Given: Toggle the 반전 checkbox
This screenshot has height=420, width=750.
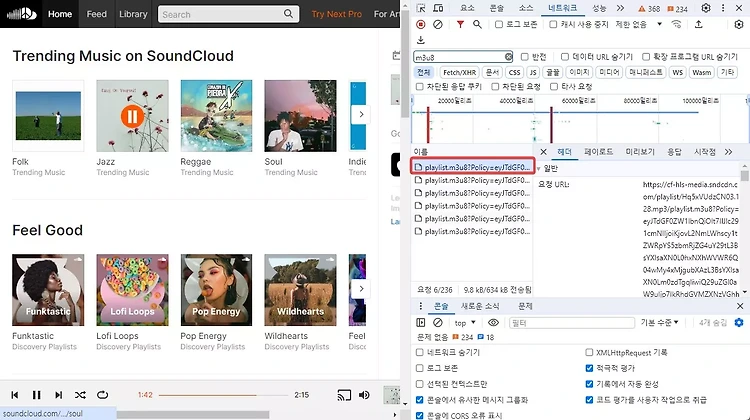Looking at the screenshot, I should [525, 57].
